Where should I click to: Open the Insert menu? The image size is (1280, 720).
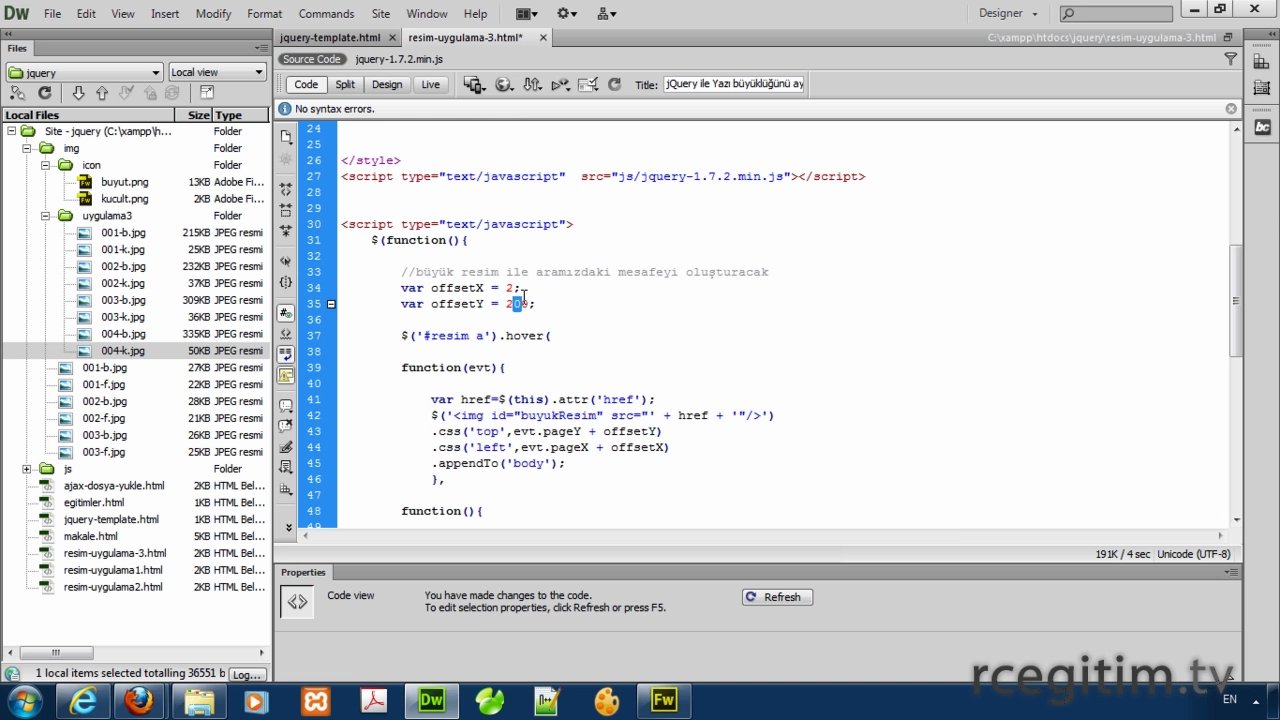pos(165,14)
